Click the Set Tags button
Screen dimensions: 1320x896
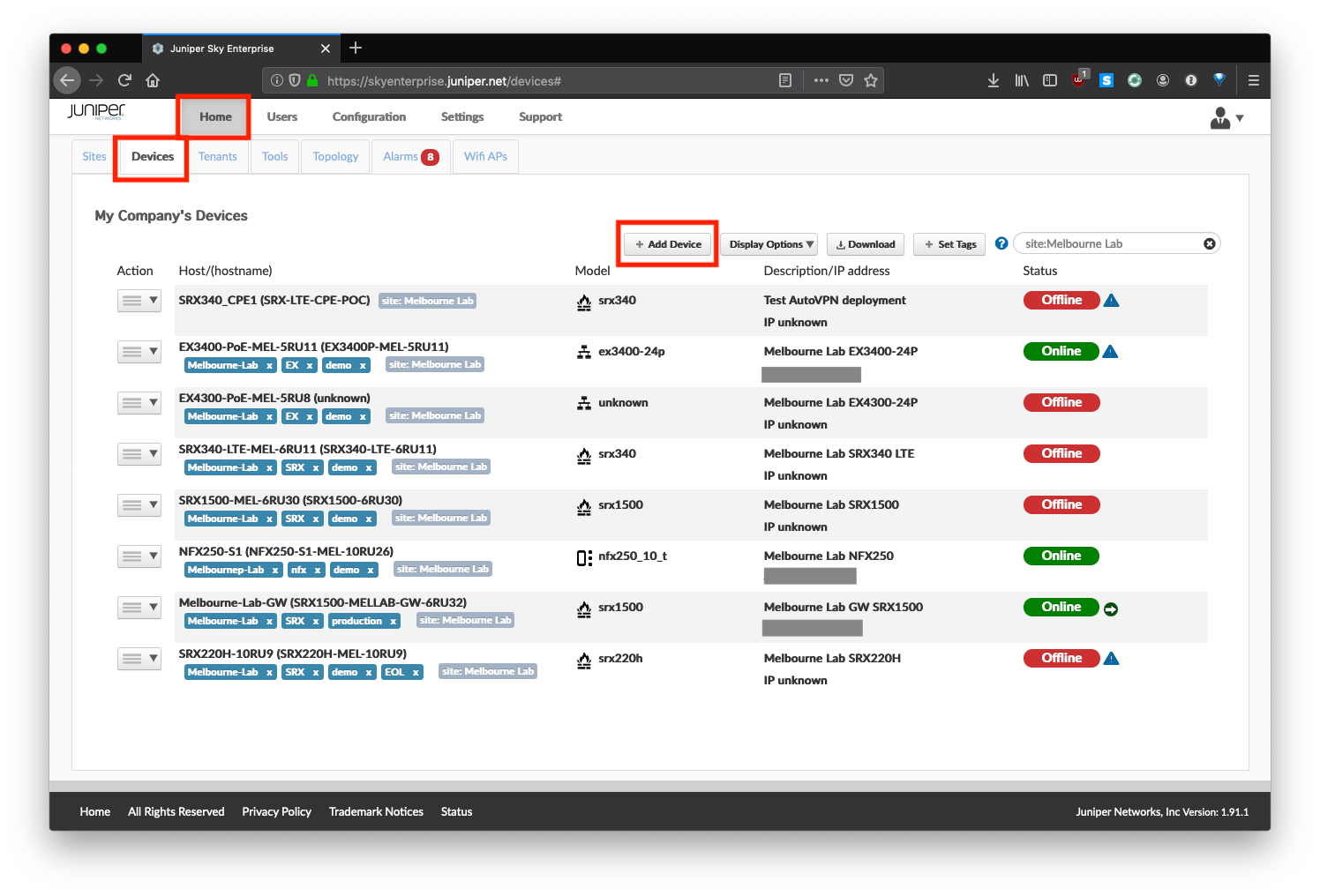click(x=949, y=244)
